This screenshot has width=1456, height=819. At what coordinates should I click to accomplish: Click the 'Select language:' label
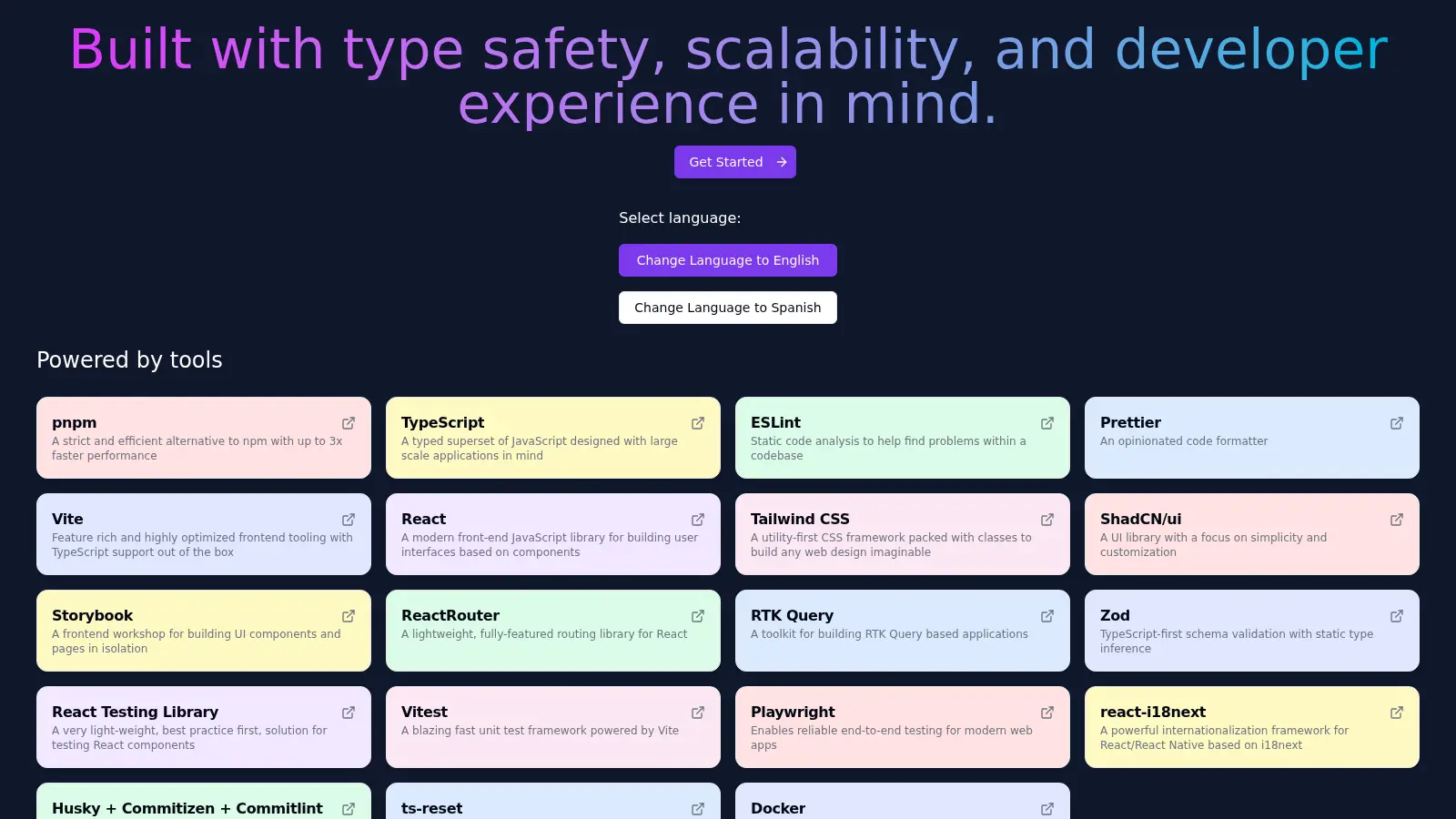680,217
